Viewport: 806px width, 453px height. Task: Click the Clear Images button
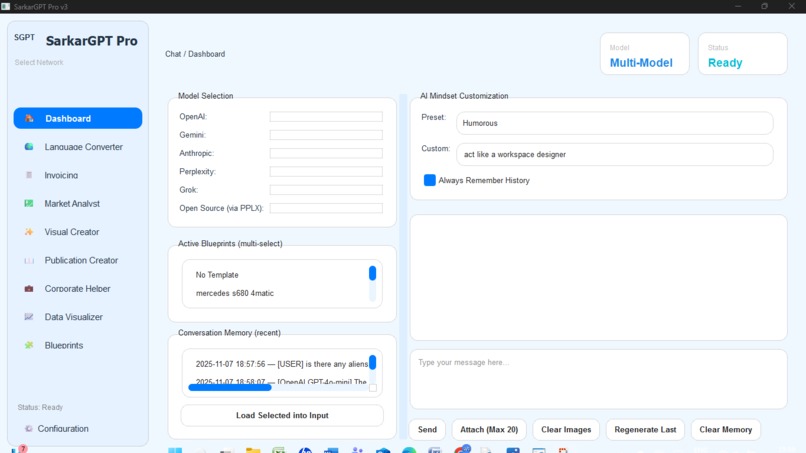[x=566, y=429]
